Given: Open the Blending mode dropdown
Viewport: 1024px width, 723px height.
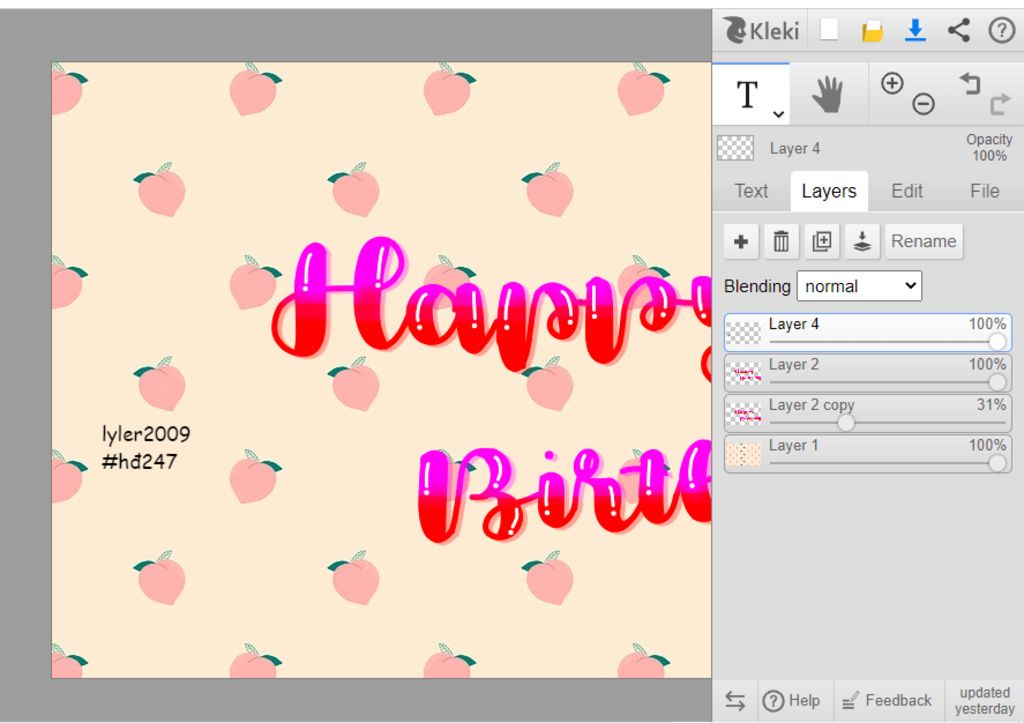Looking at the screenshot, I should 859,286.
